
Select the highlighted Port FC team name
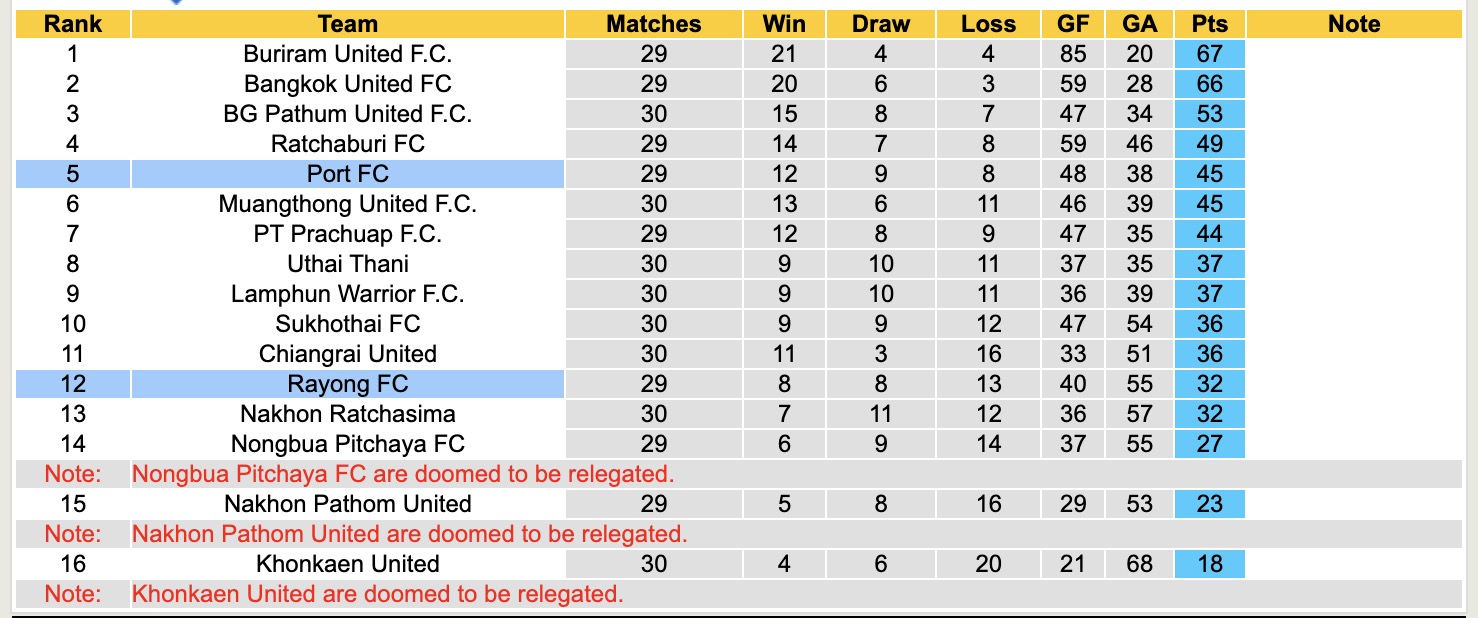tap(347, 174)
